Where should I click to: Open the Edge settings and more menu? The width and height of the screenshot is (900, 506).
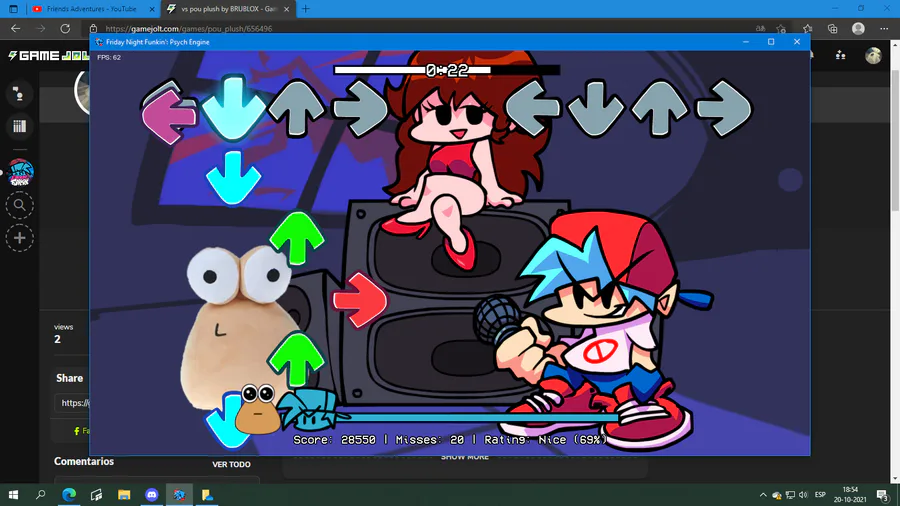pos(884,28)
